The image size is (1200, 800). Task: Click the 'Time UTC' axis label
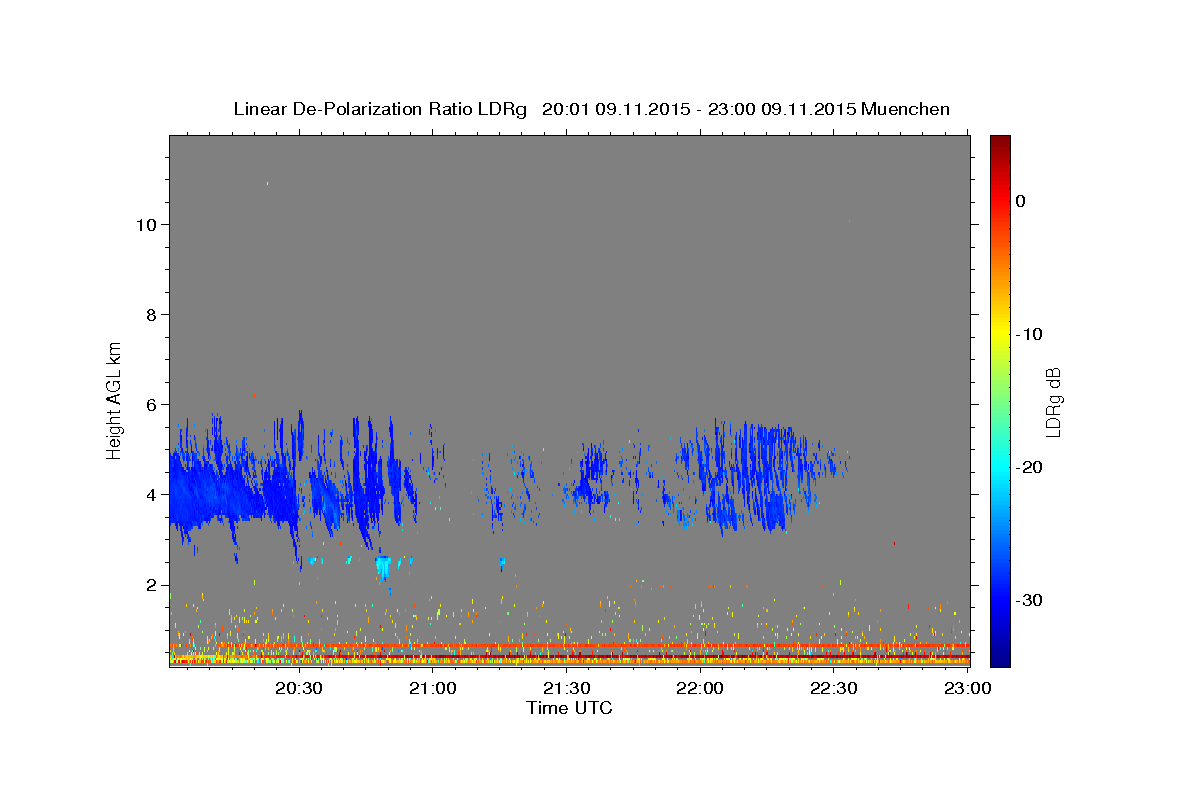pos(569,708)
